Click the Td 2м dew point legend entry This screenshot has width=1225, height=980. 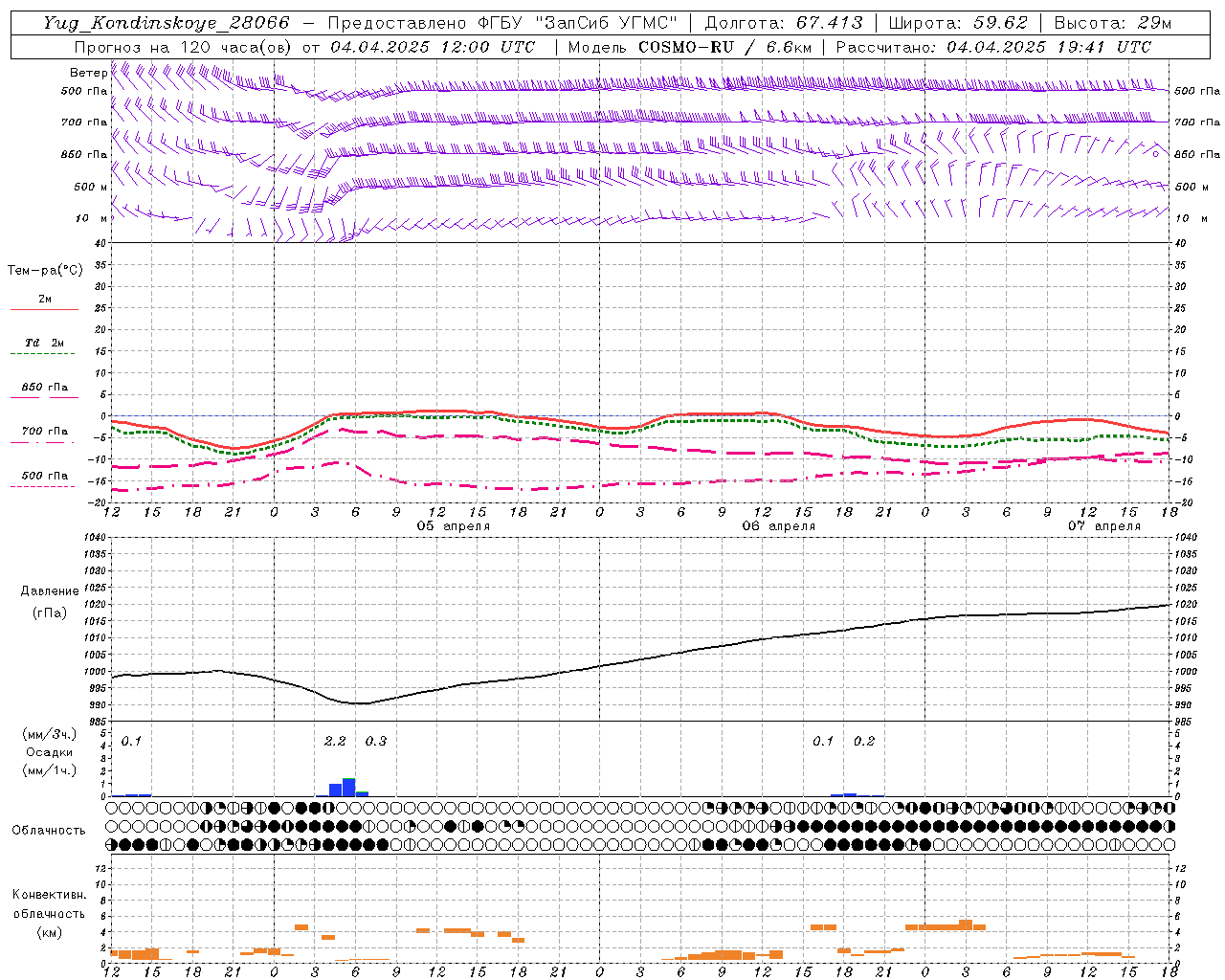tap(45, 343)
